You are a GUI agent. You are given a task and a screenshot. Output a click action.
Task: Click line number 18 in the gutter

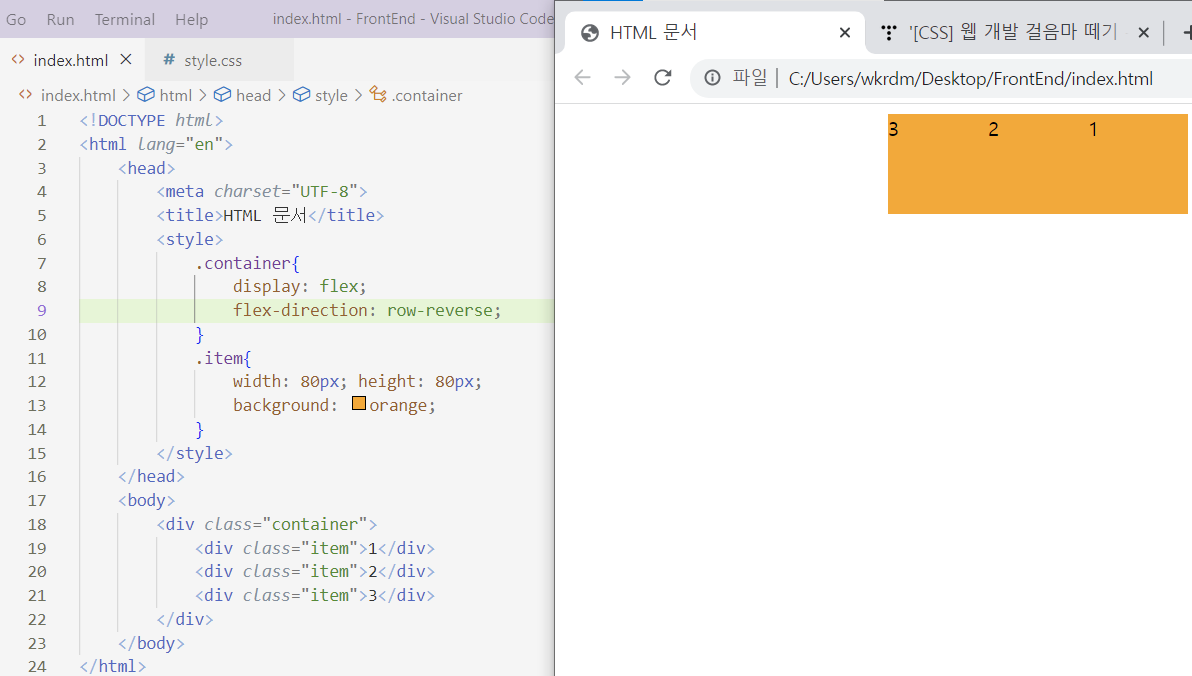pyautogui.click(x=37, y=525)
